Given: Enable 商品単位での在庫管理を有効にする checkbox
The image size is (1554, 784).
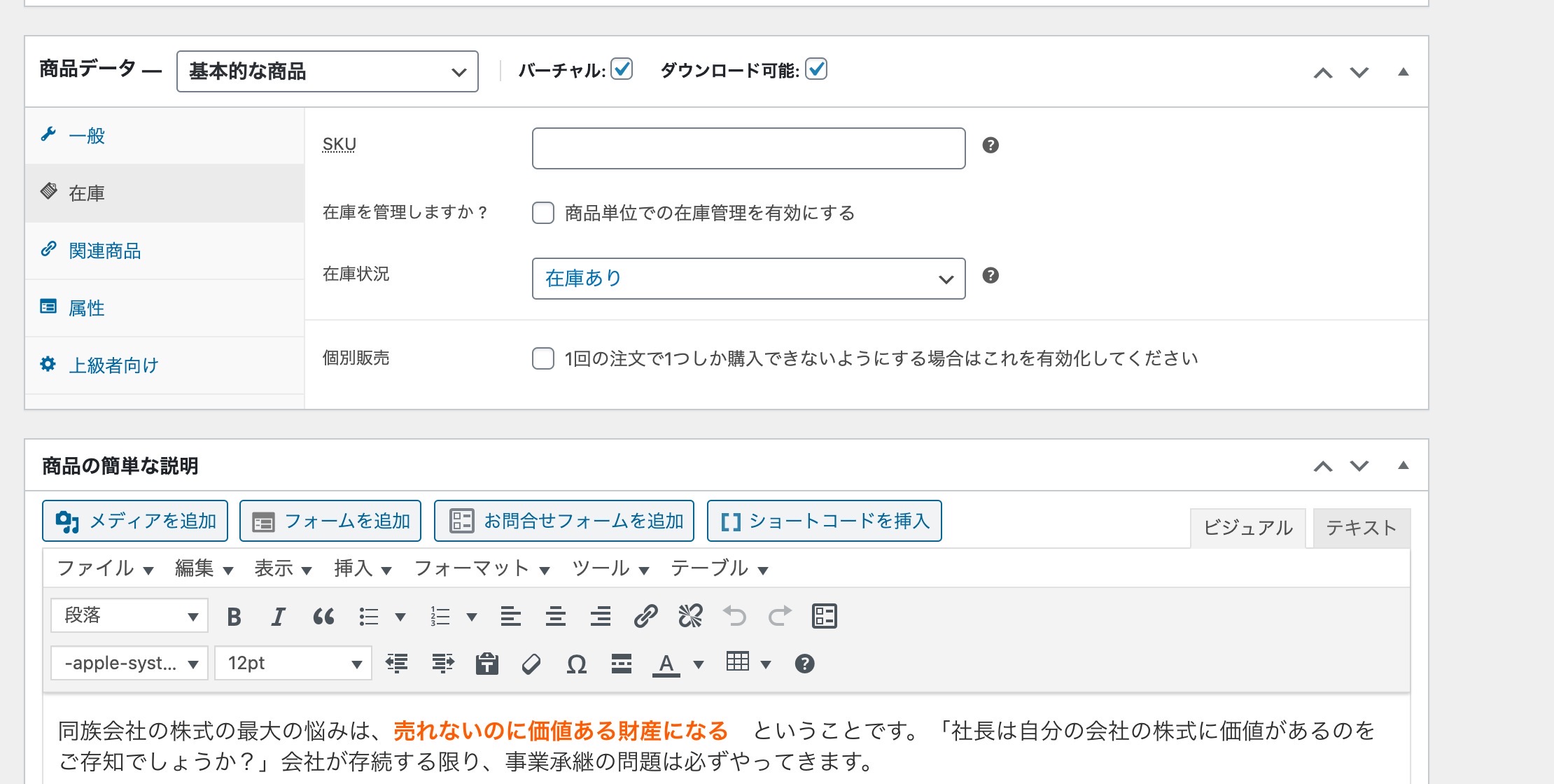Looking at the screenshot, I should tap(543, 213).
